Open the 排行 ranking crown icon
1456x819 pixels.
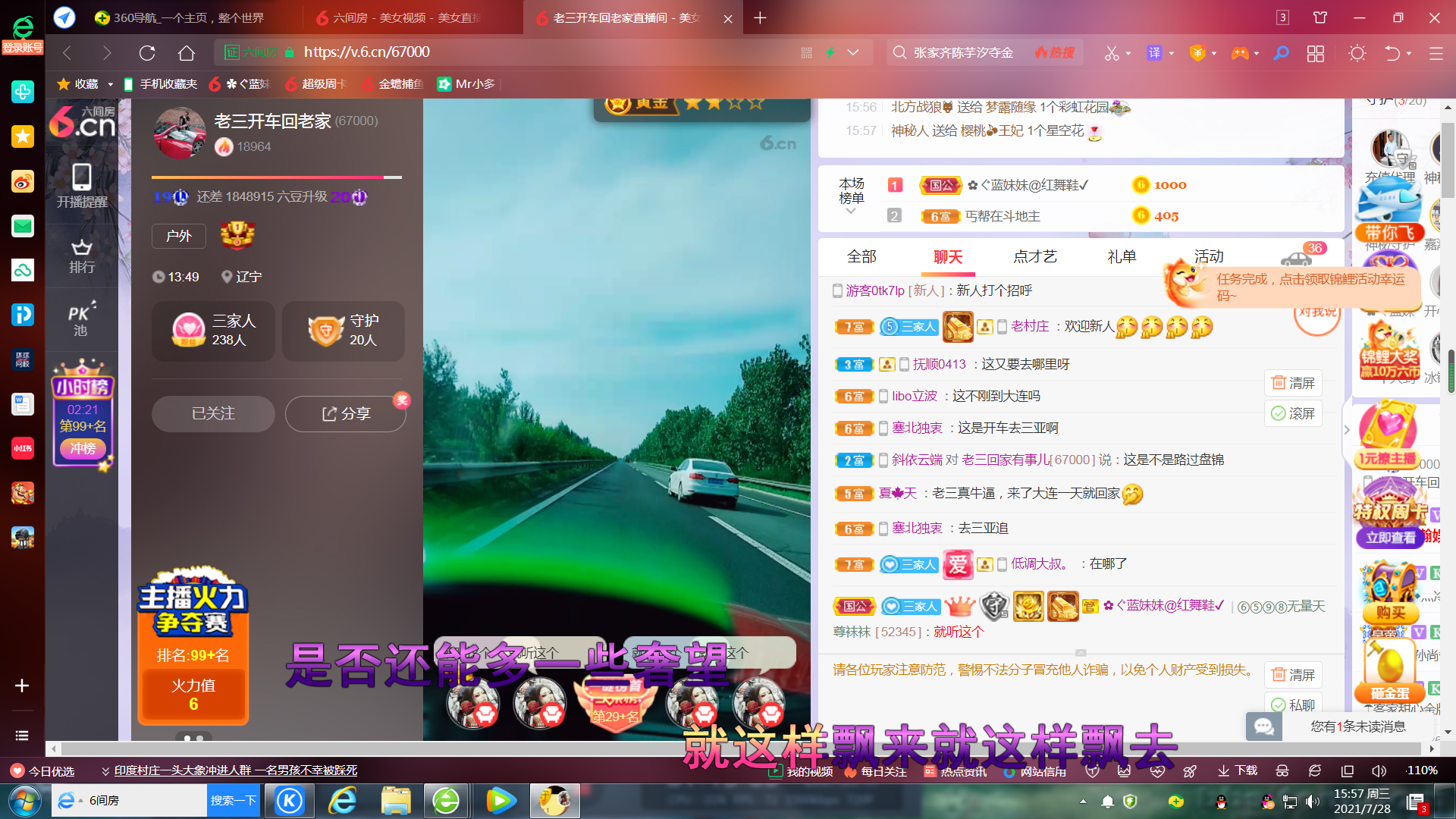[82, 256]
